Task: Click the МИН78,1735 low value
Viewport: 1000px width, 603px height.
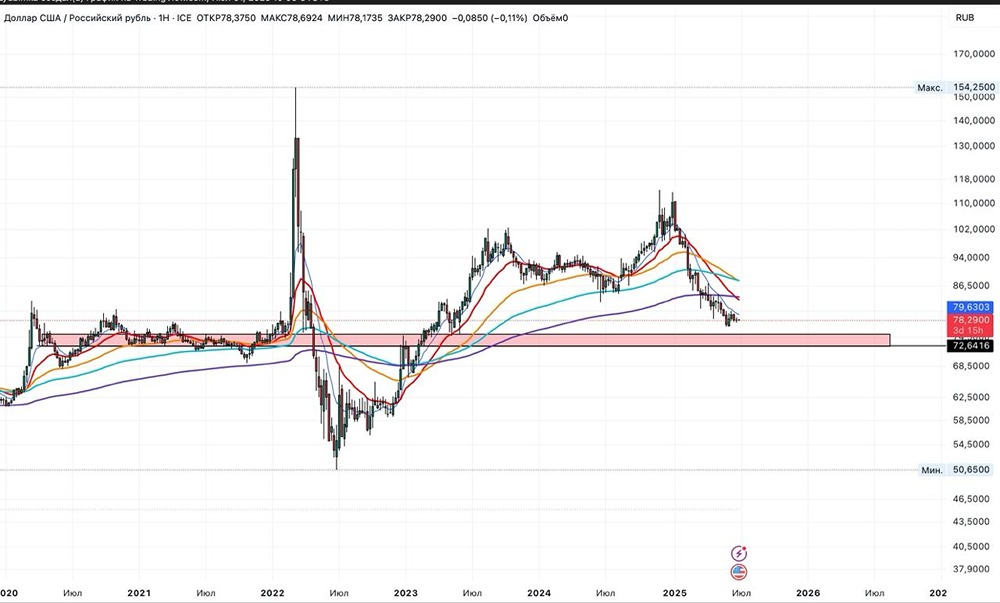Action: coord(355,18)
